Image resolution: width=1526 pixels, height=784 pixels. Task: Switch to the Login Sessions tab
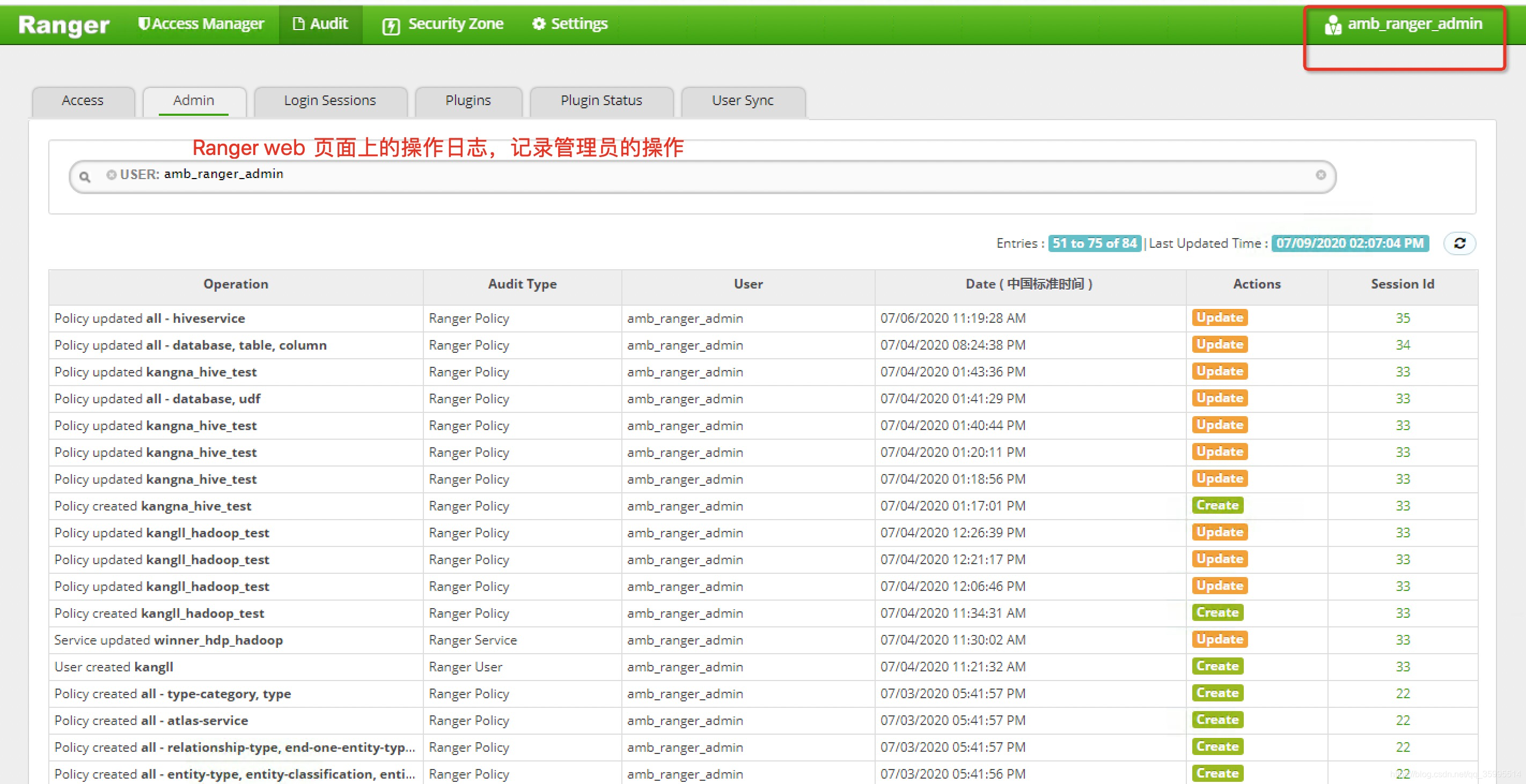[330, 101]
